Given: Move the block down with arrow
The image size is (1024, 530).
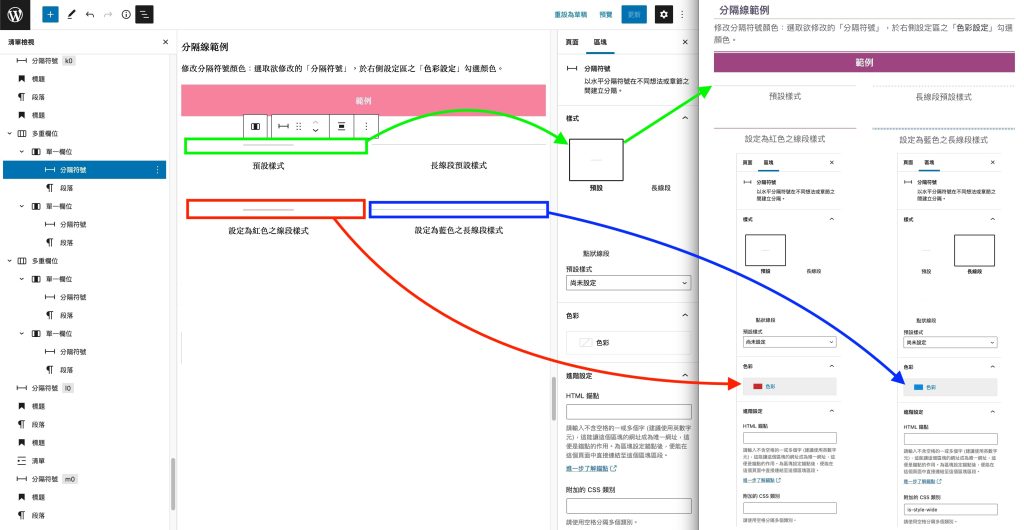Looking at the screenshot, I should 315,131.
